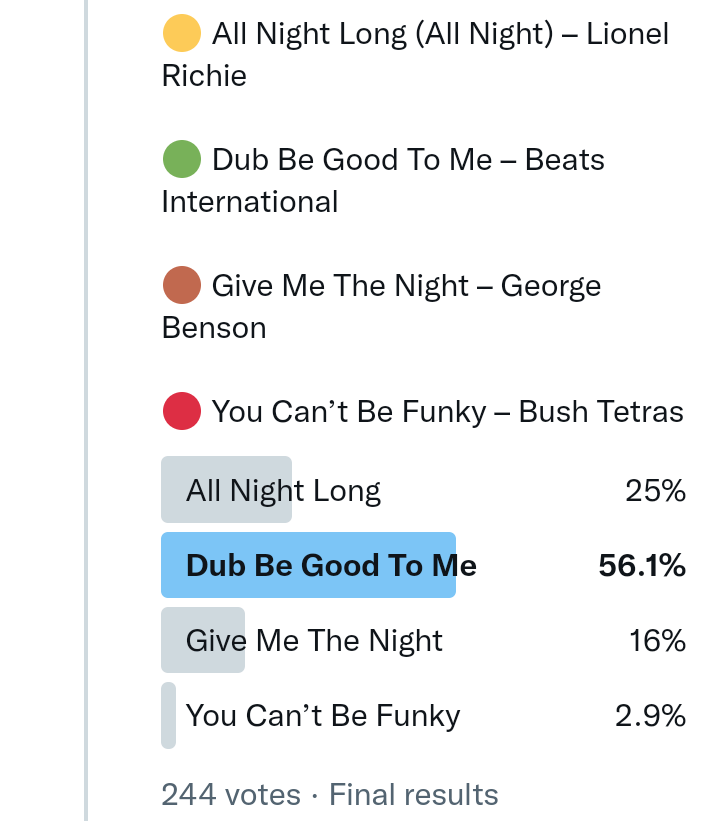Select the 'You Can't Be Funky' poll result bar
The width and height of the screenshot is (720, 821).
pyautogui.click(x=169, y=715)
